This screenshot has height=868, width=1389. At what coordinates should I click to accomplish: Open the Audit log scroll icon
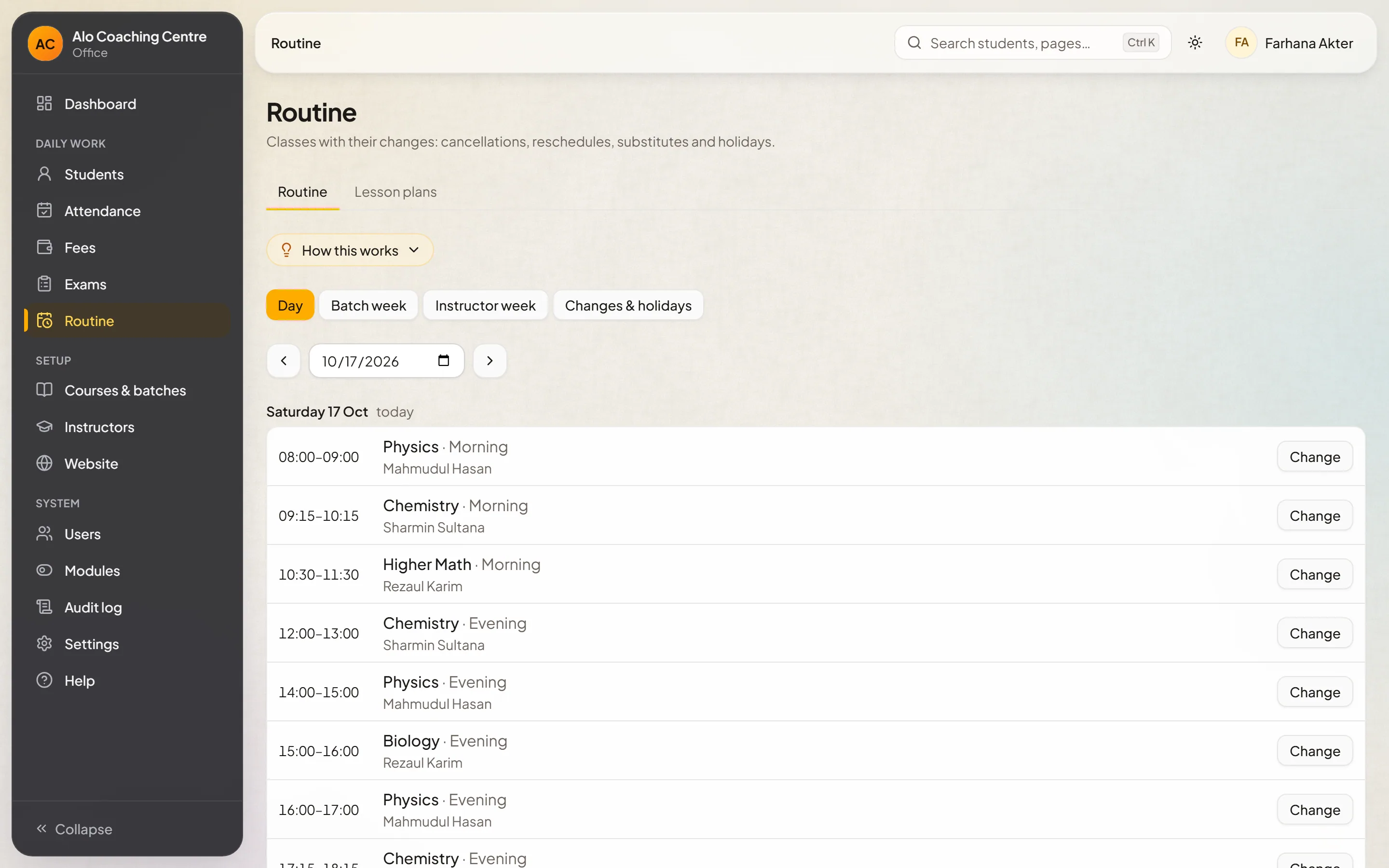click(44, 607)
